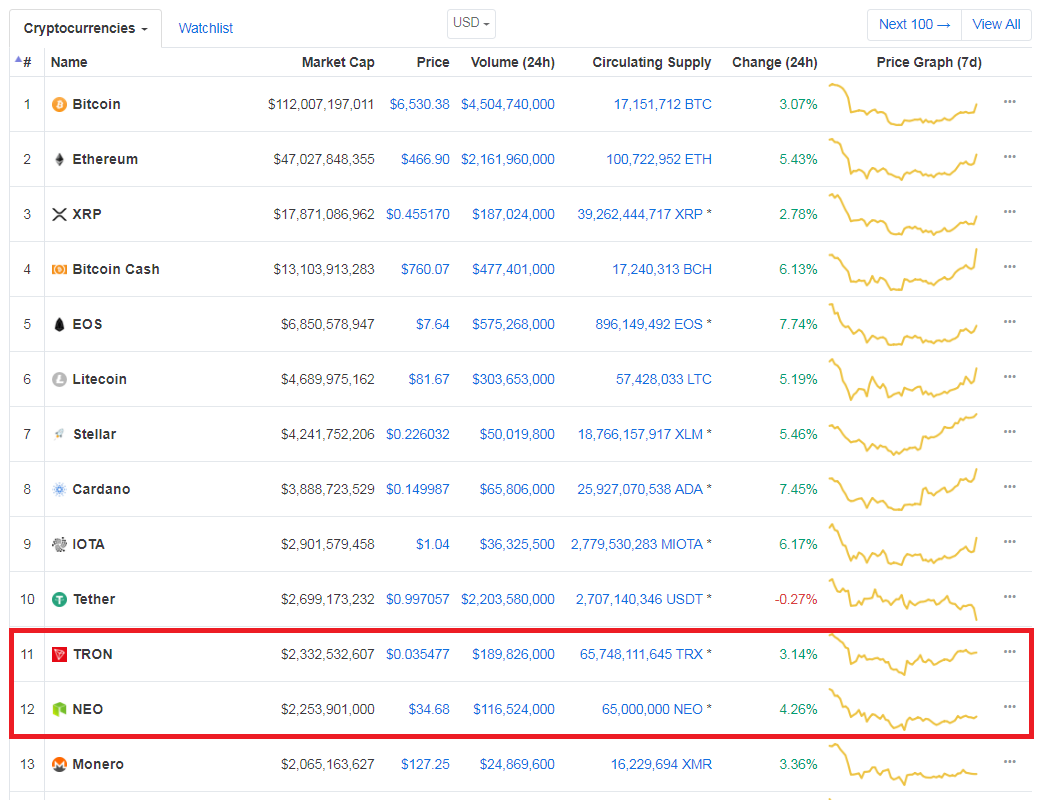Screen dimensions: 1052x800
Task: Open the three-dot menu for Monero
Action: click(1010, 762)
